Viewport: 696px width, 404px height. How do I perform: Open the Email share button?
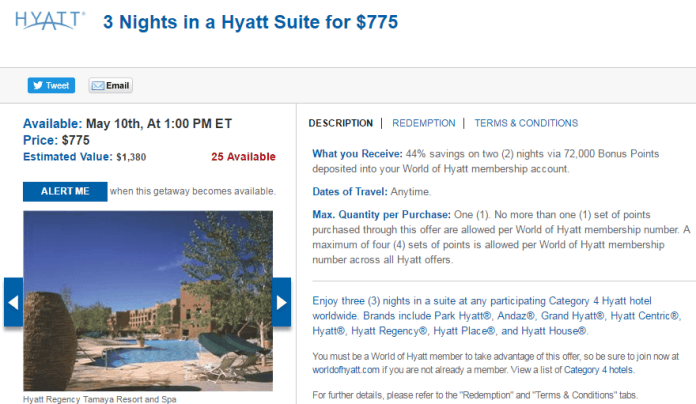point(111,85)
